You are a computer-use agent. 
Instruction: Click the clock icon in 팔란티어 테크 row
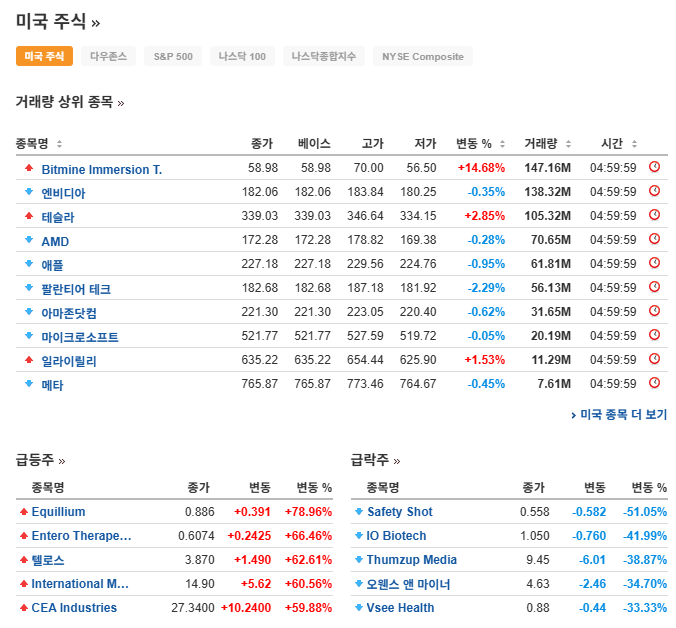(654, 287)
